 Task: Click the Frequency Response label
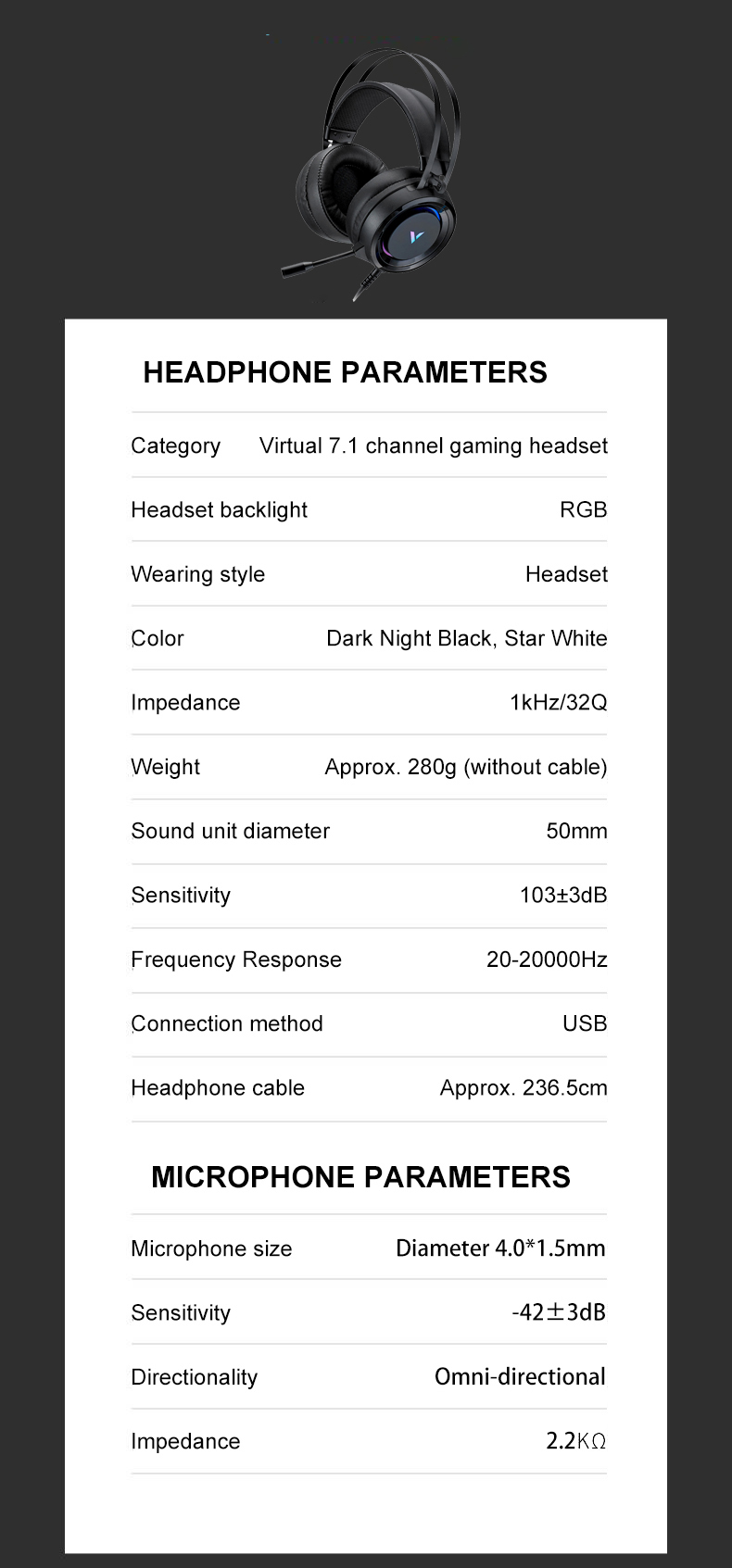(236, 960)
